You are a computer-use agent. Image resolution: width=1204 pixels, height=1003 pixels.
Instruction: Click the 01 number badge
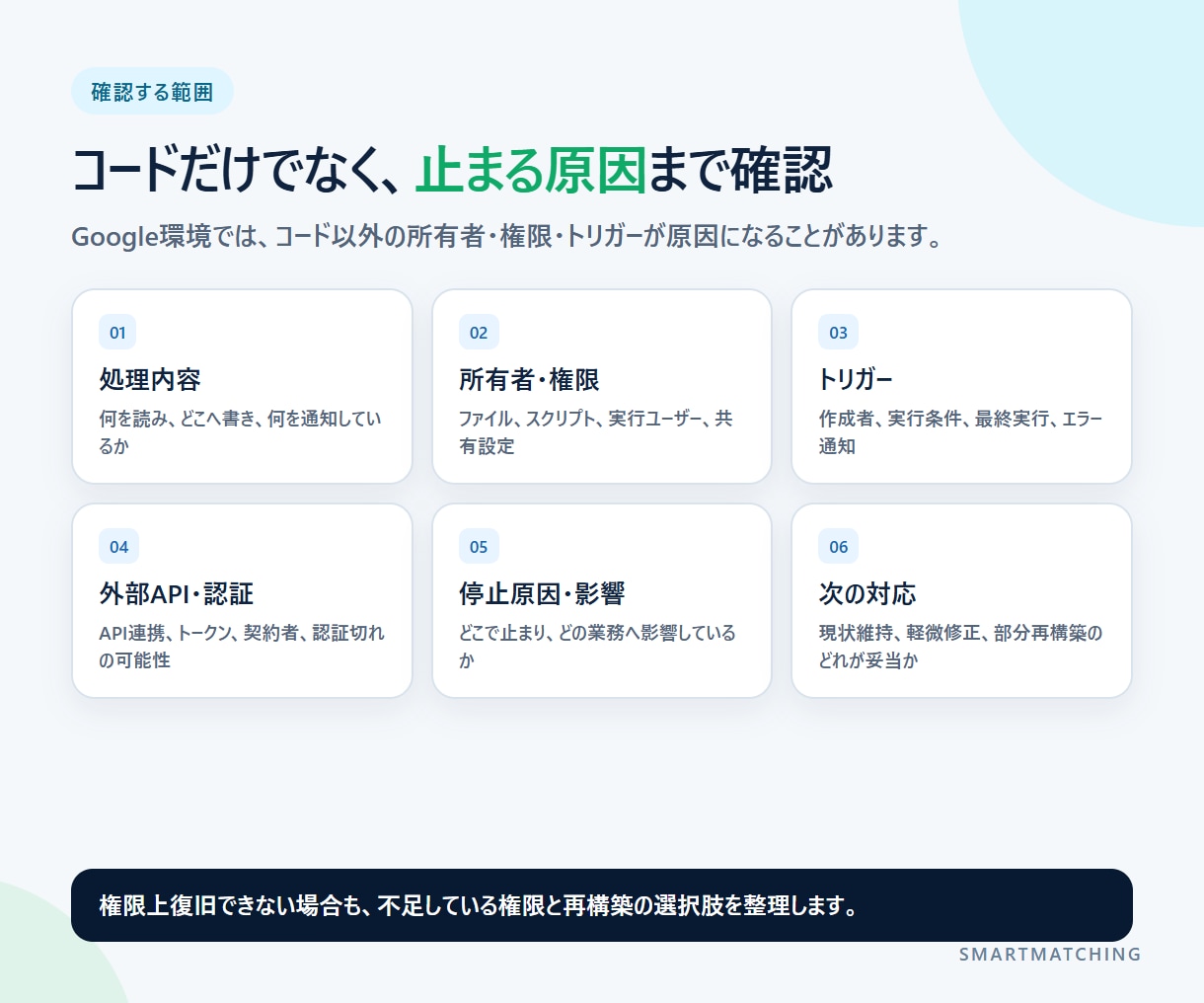click(117, 333)
